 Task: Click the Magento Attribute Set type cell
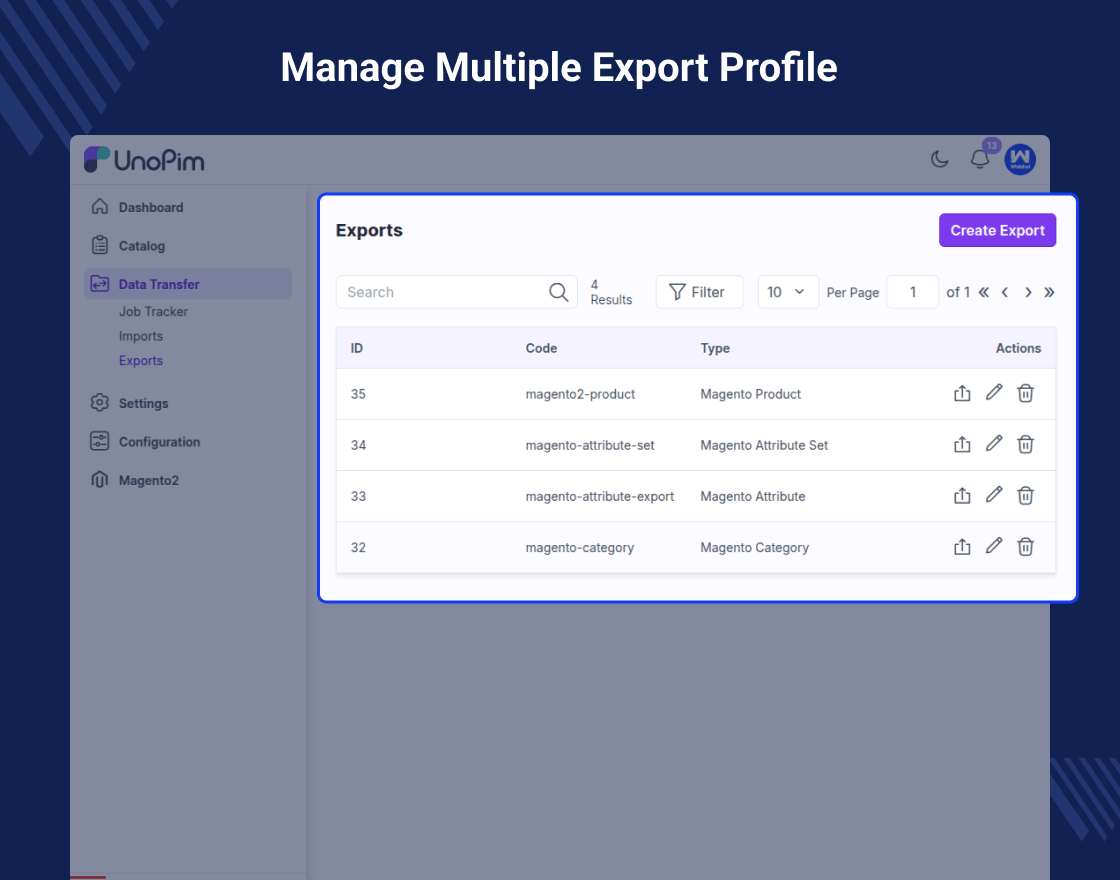(x=764, y=446)
